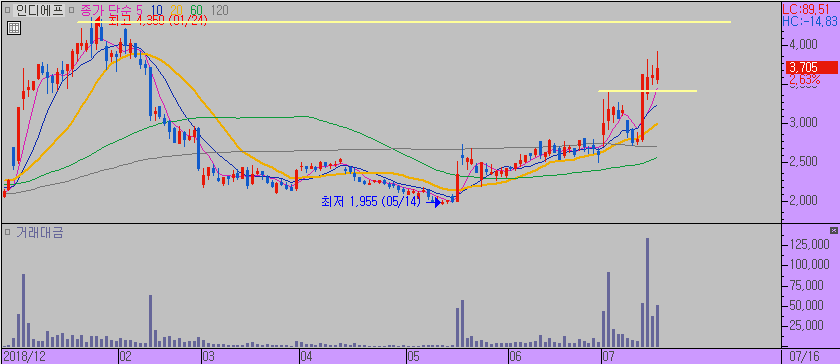Click the 06 month date label
840x364 pixels.
click(515, 356)
